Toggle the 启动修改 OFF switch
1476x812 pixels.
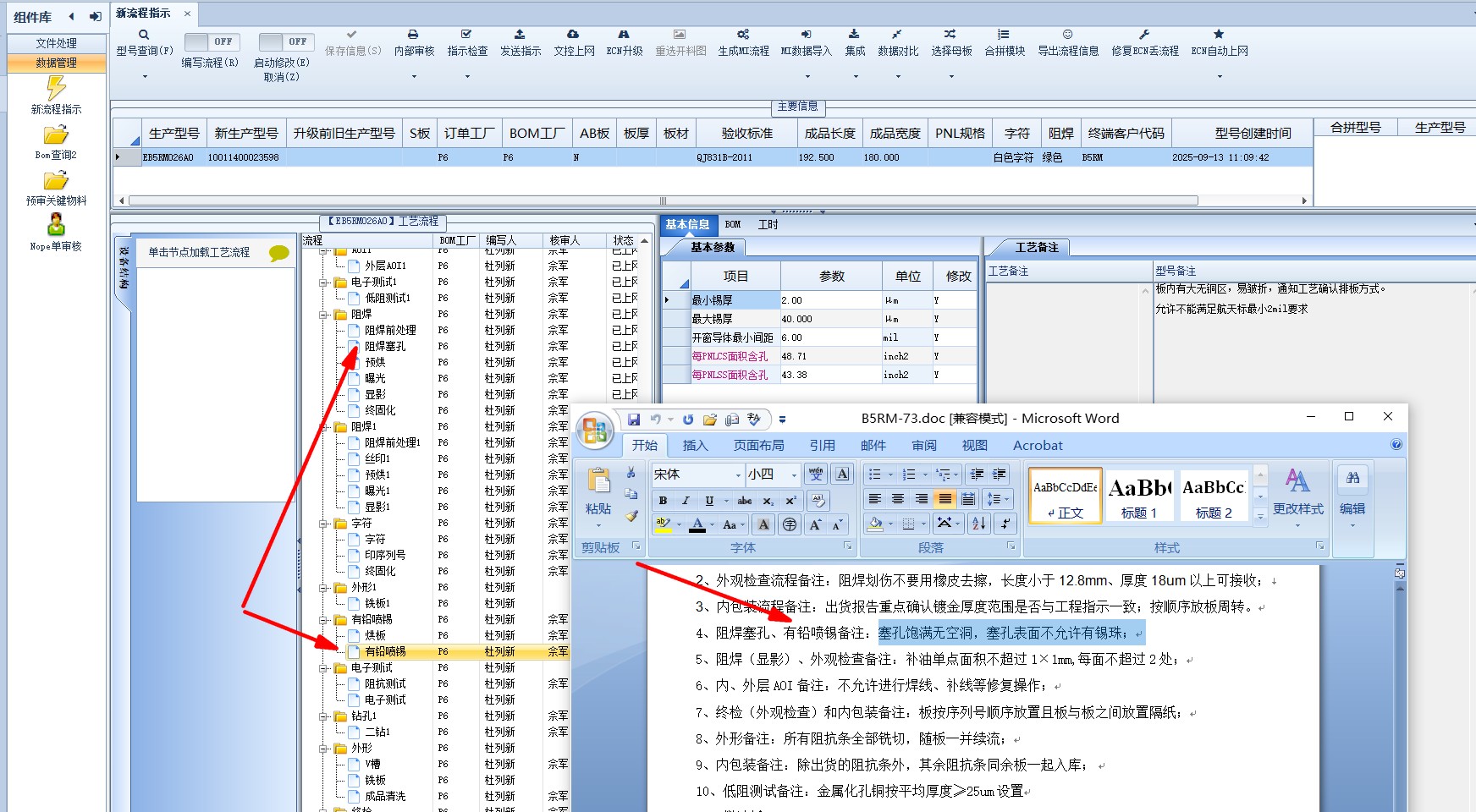[x=286, y=41]
